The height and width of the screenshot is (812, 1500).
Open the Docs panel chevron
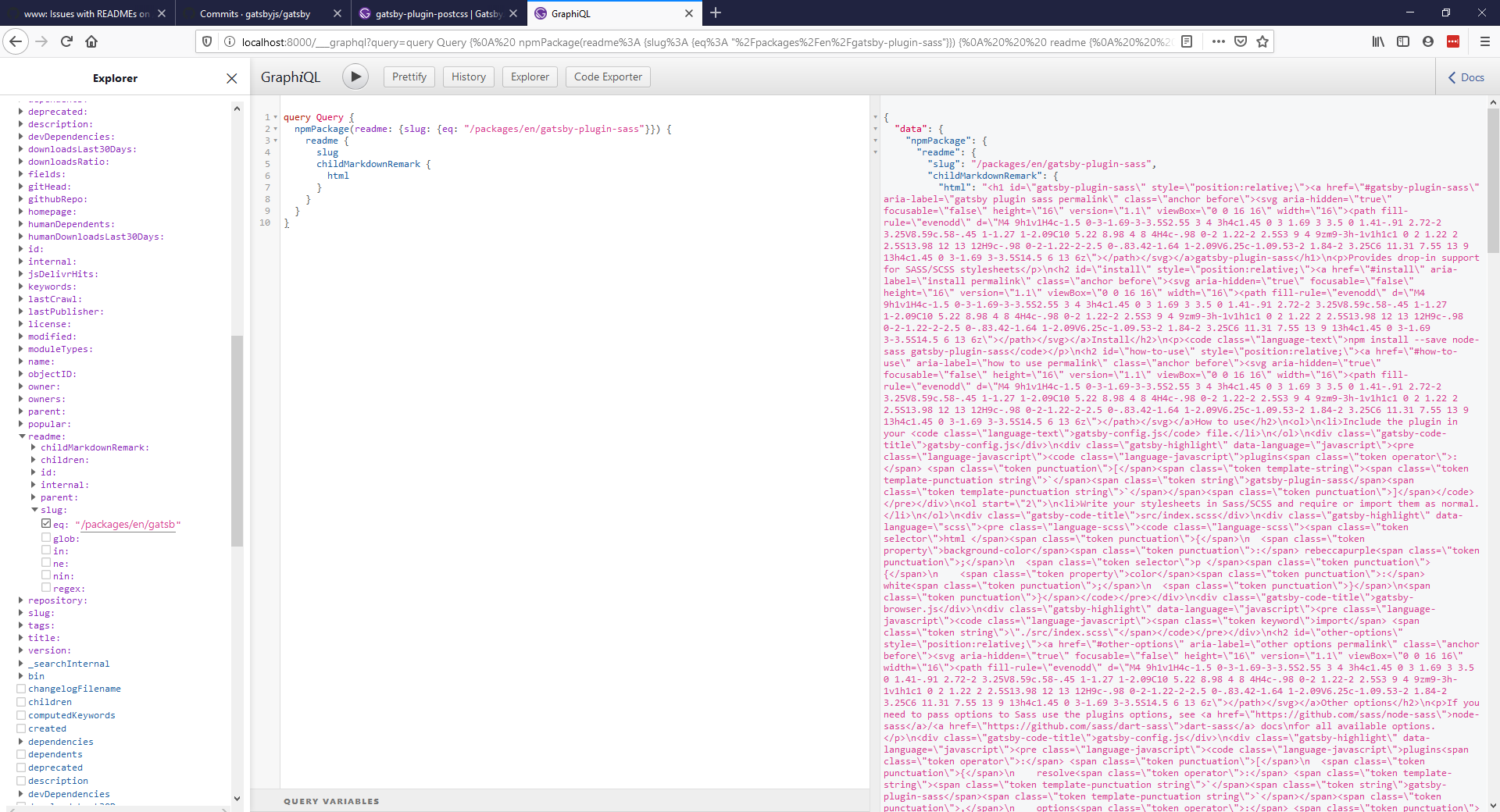tap(1452, 77)
